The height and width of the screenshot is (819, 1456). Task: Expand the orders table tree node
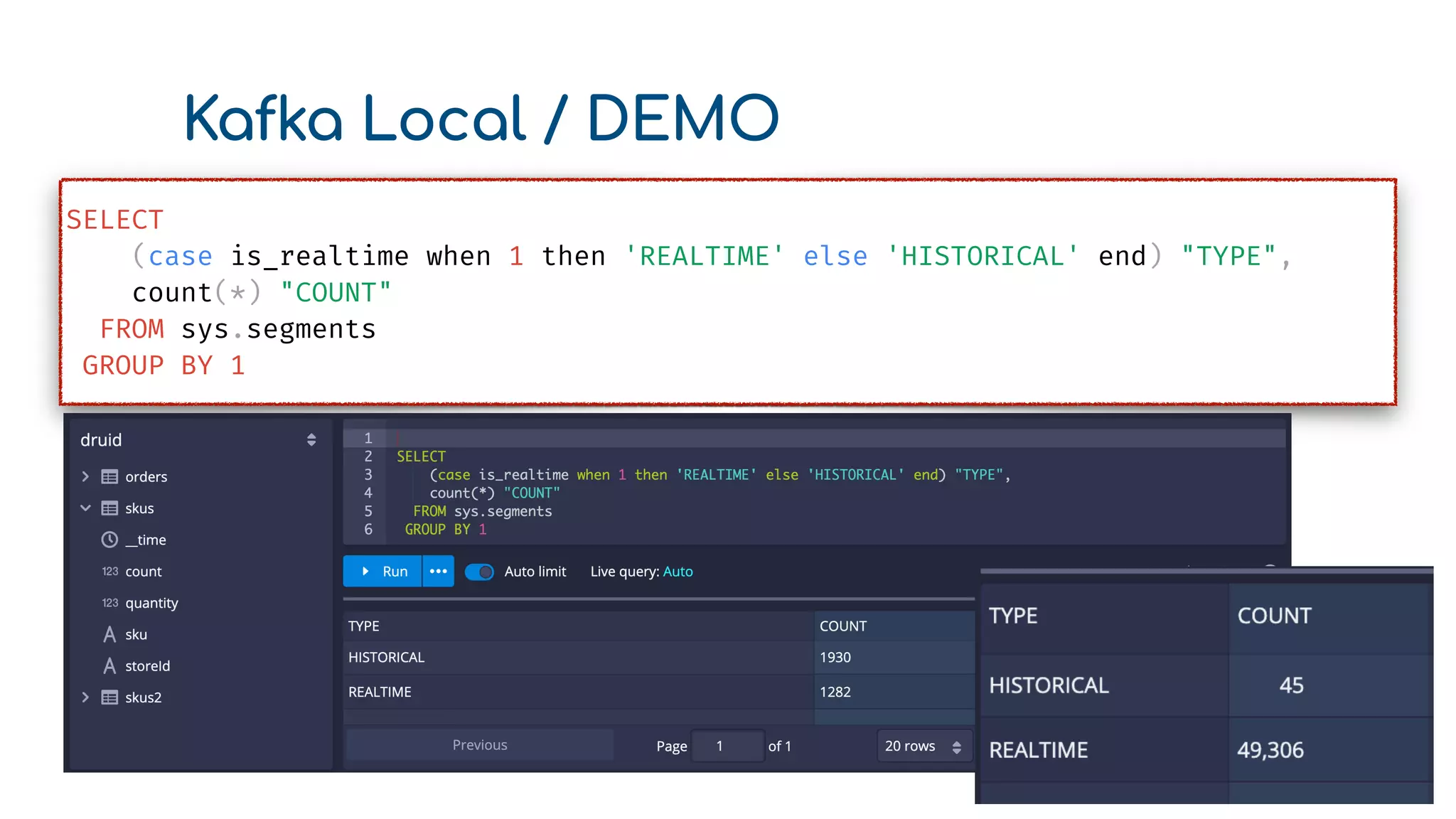(x=85, y=476)
